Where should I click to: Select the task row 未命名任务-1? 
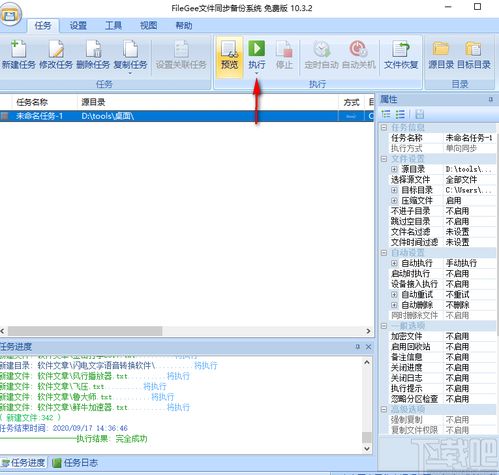(187, 116)
